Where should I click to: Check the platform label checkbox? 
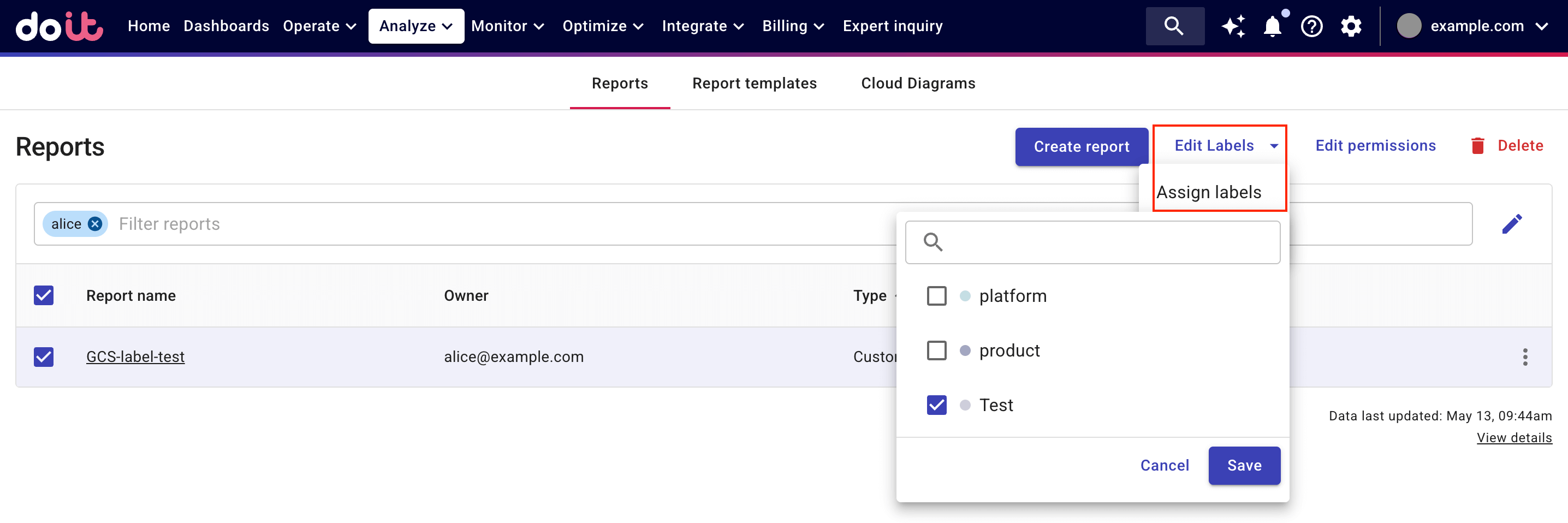(936, 296)
